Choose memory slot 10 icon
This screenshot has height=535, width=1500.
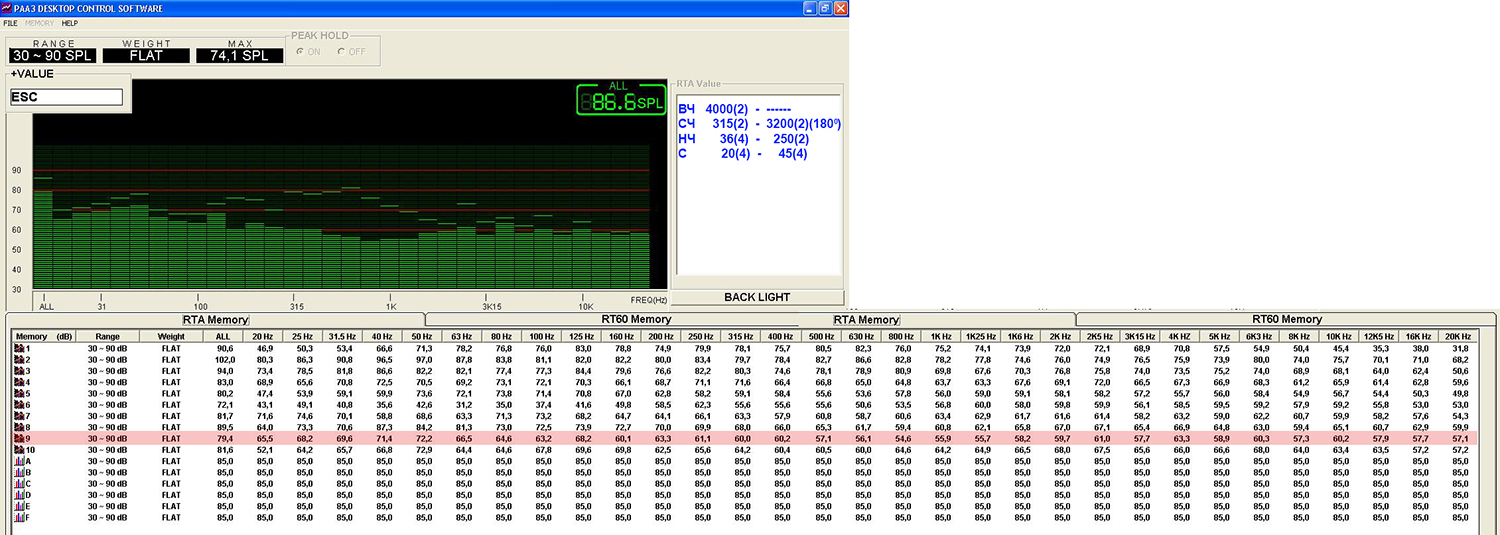(19, 450)
